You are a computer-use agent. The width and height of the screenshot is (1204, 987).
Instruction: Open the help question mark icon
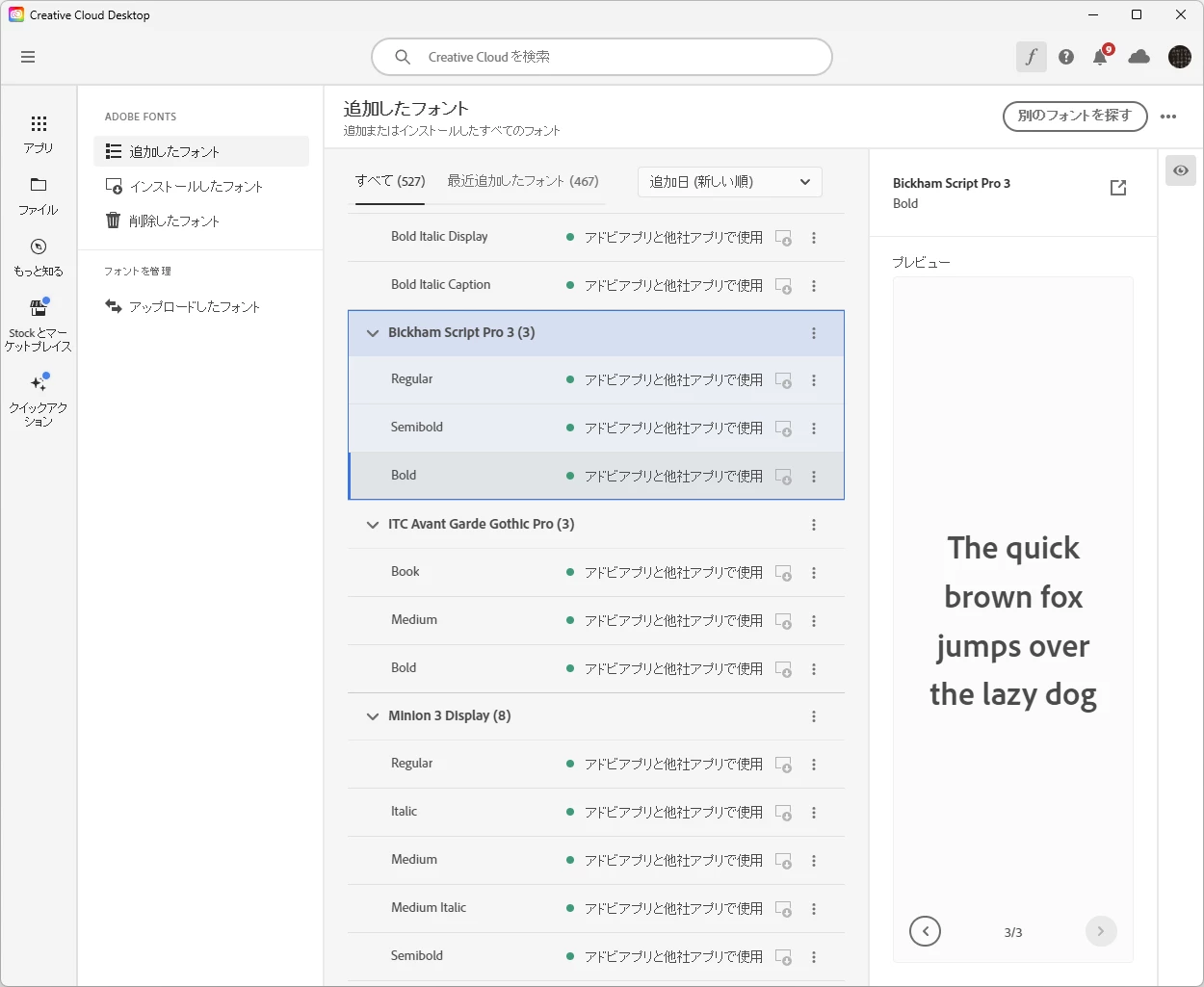(1066, 57)
